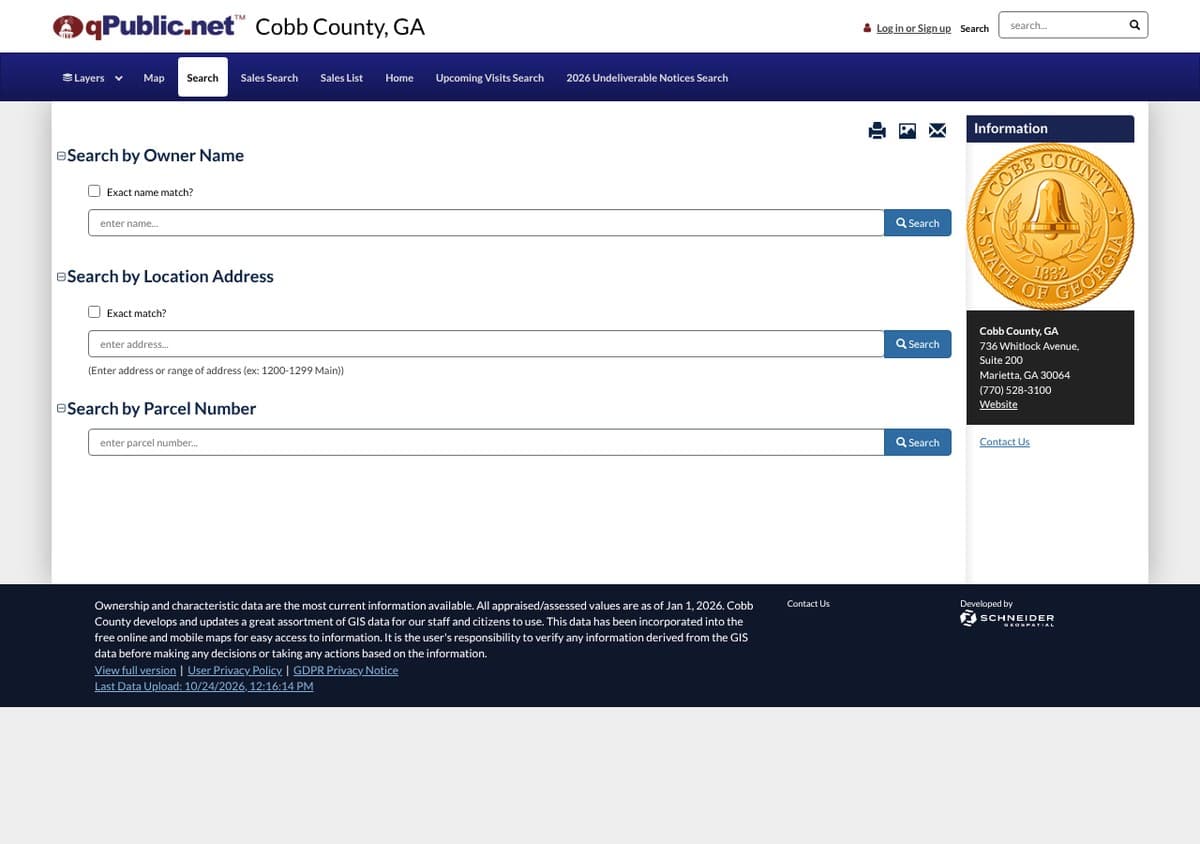Collapse the Search by Location Address section
This screenshot has width=1200, height=844.
click(x=61, y=277)
